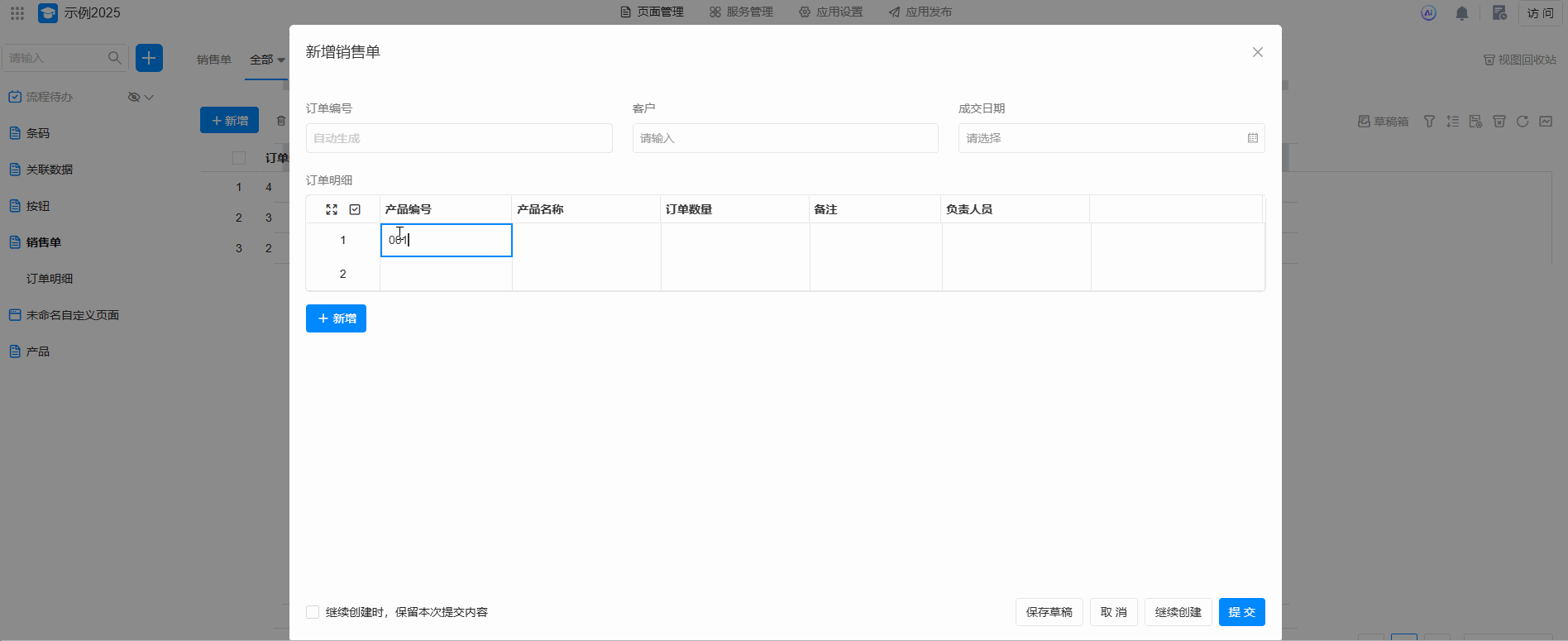Open the notification bell icon

pos(1462,13)
